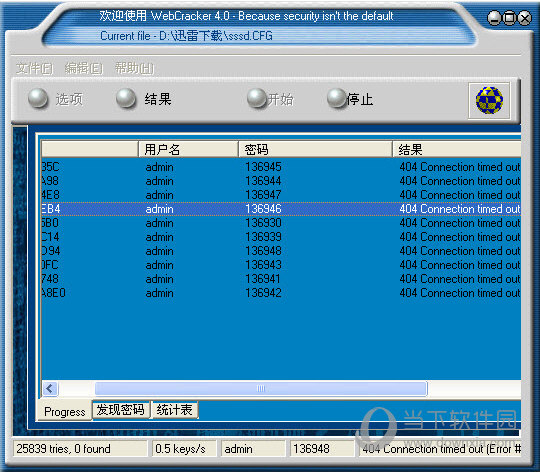
Task: Minimize the WebCracker window
Action: (x=494, y=18)
